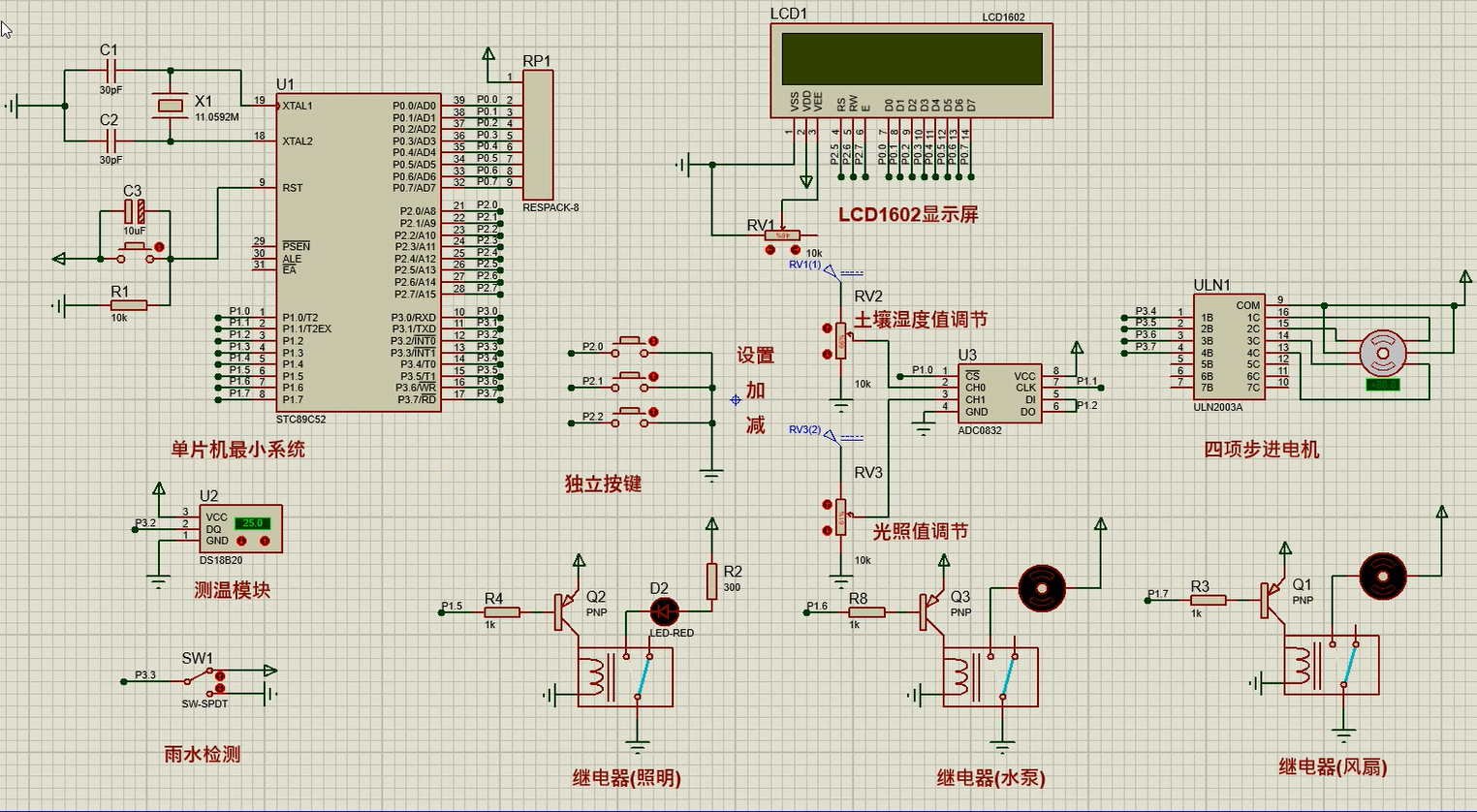Screen dimensions: 1477x812
Task: Increase DS18B20 temperature with the up arrow
Action: pyautogui.click(x=265, y=541)
